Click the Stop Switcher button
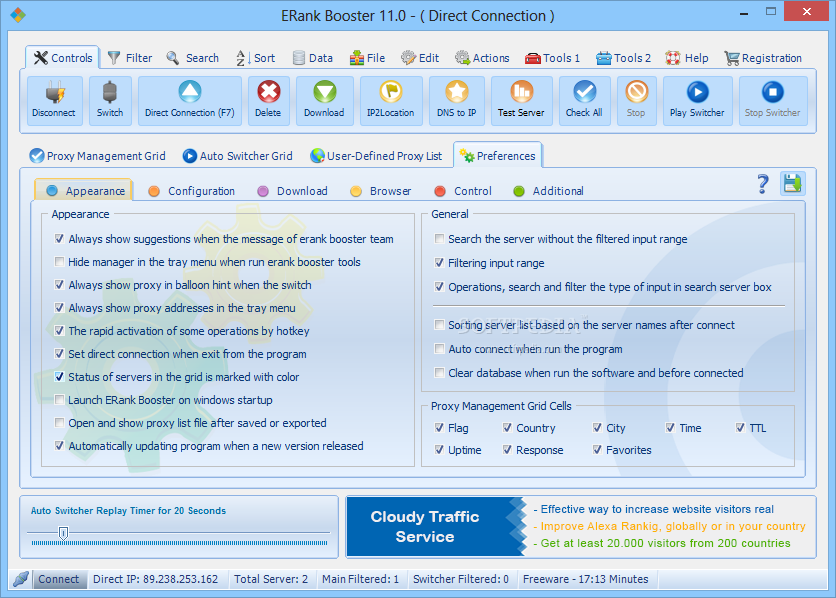Viewport: 836px width, 598px height. pyautogui.click(x=773, y=101)
